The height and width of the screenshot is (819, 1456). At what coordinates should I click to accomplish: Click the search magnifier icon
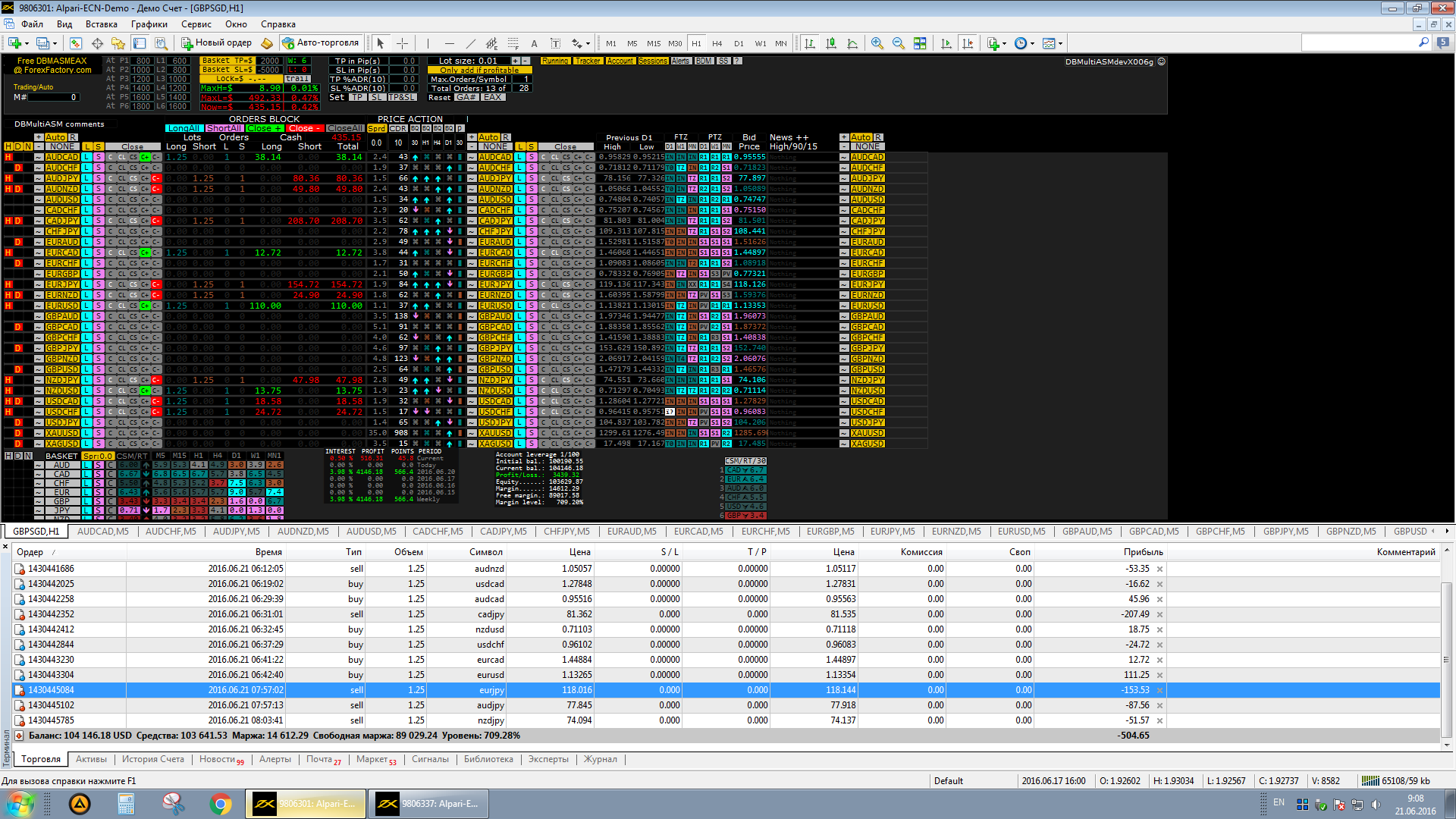click(x=1423, y=43)
